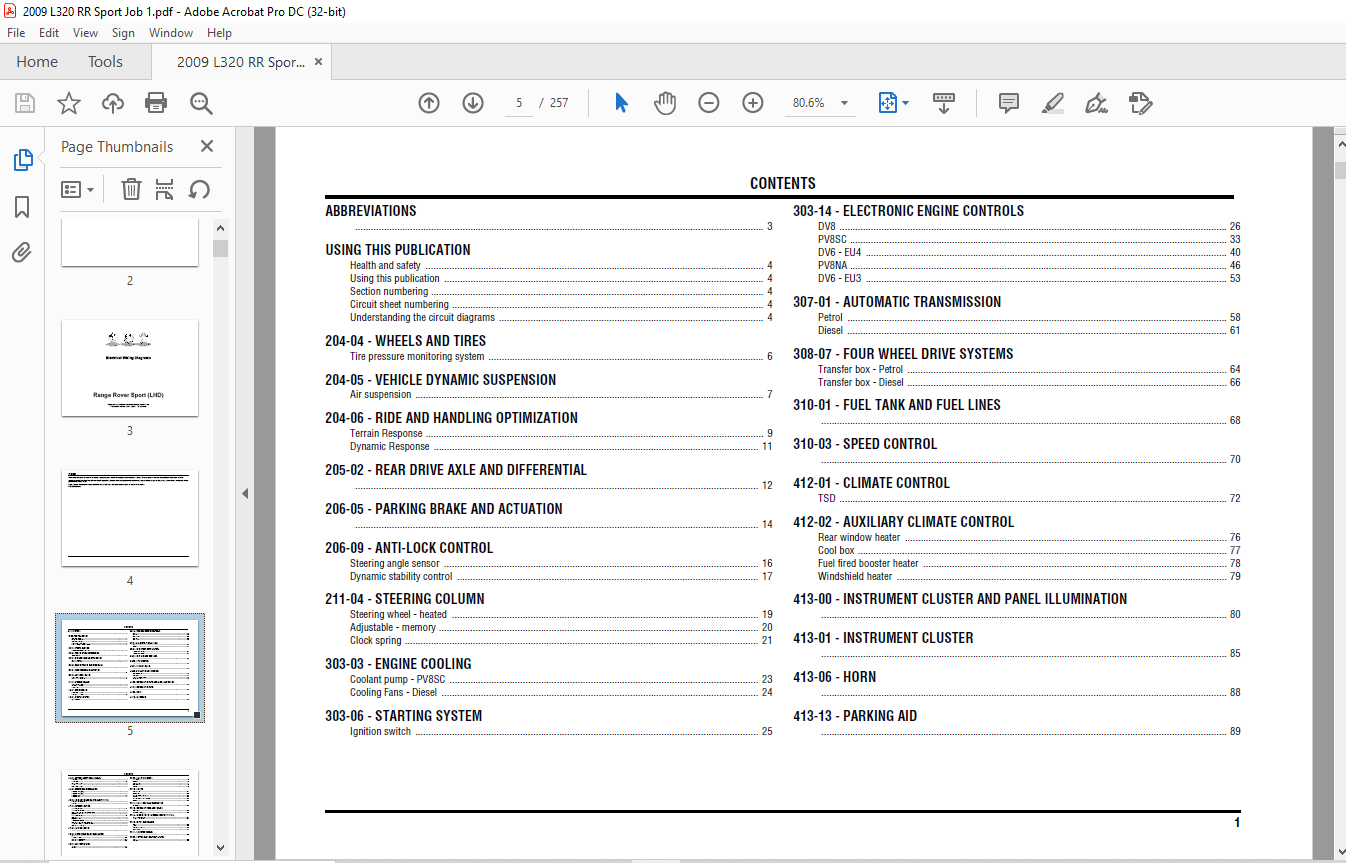
Task: Bookmark this file with the star icon
Action: pos(68,103)
